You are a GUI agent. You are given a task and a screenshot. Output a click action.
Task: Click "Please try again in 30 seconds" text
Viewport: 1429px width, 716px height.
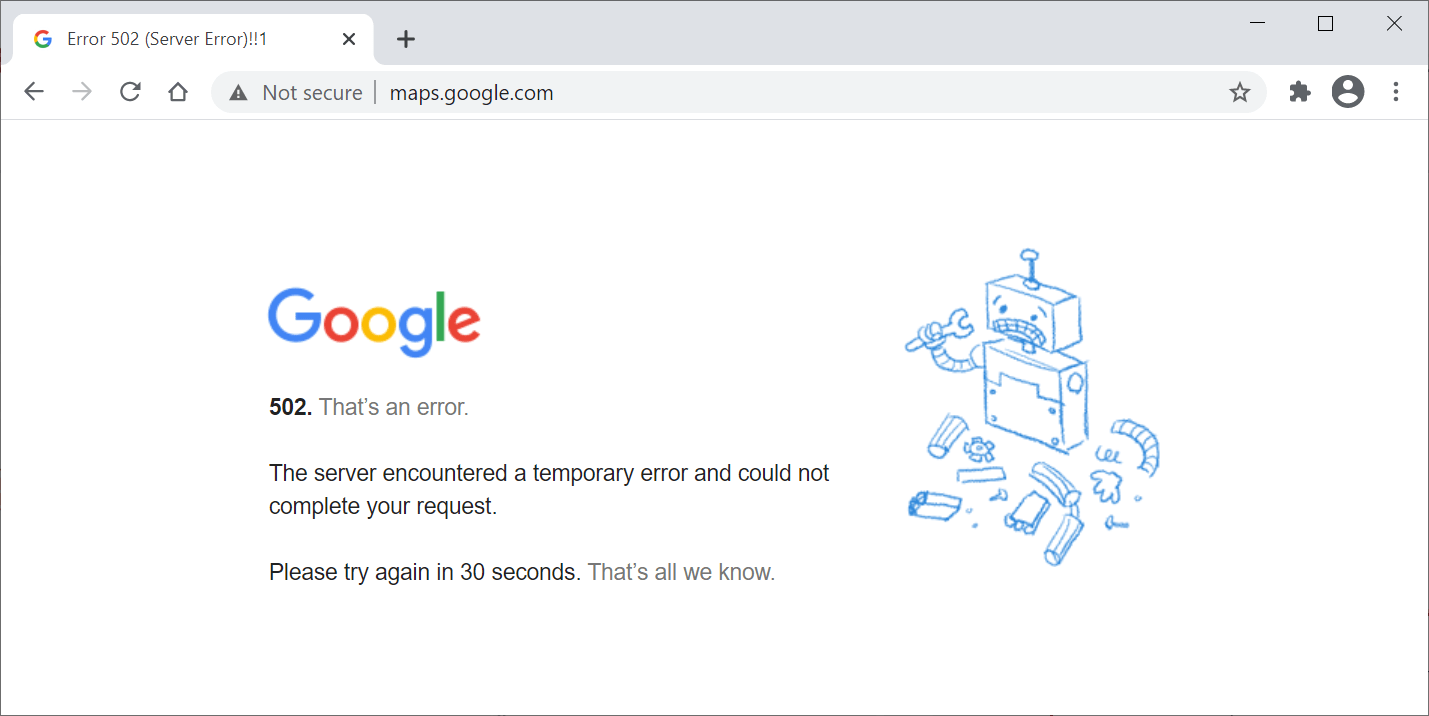424,572
